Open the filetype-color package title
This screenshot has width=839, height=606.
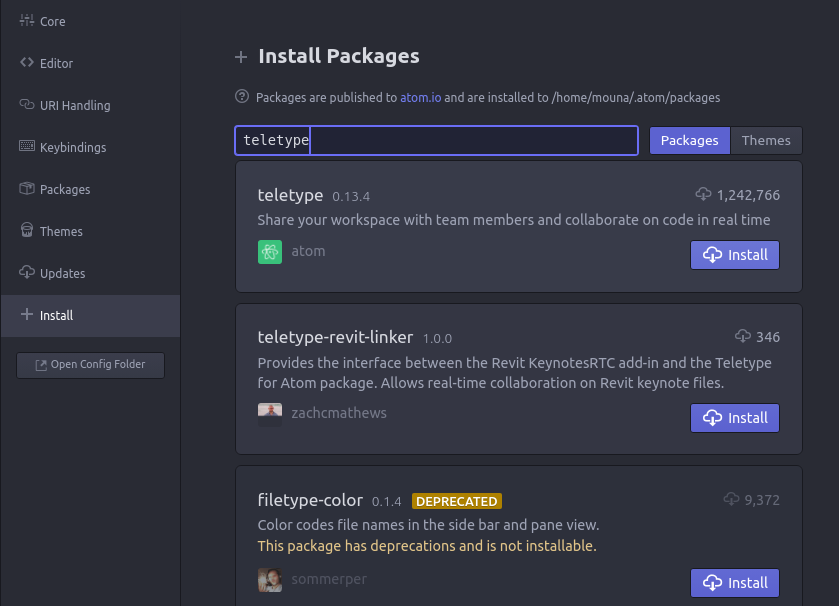tap(310, 500)
